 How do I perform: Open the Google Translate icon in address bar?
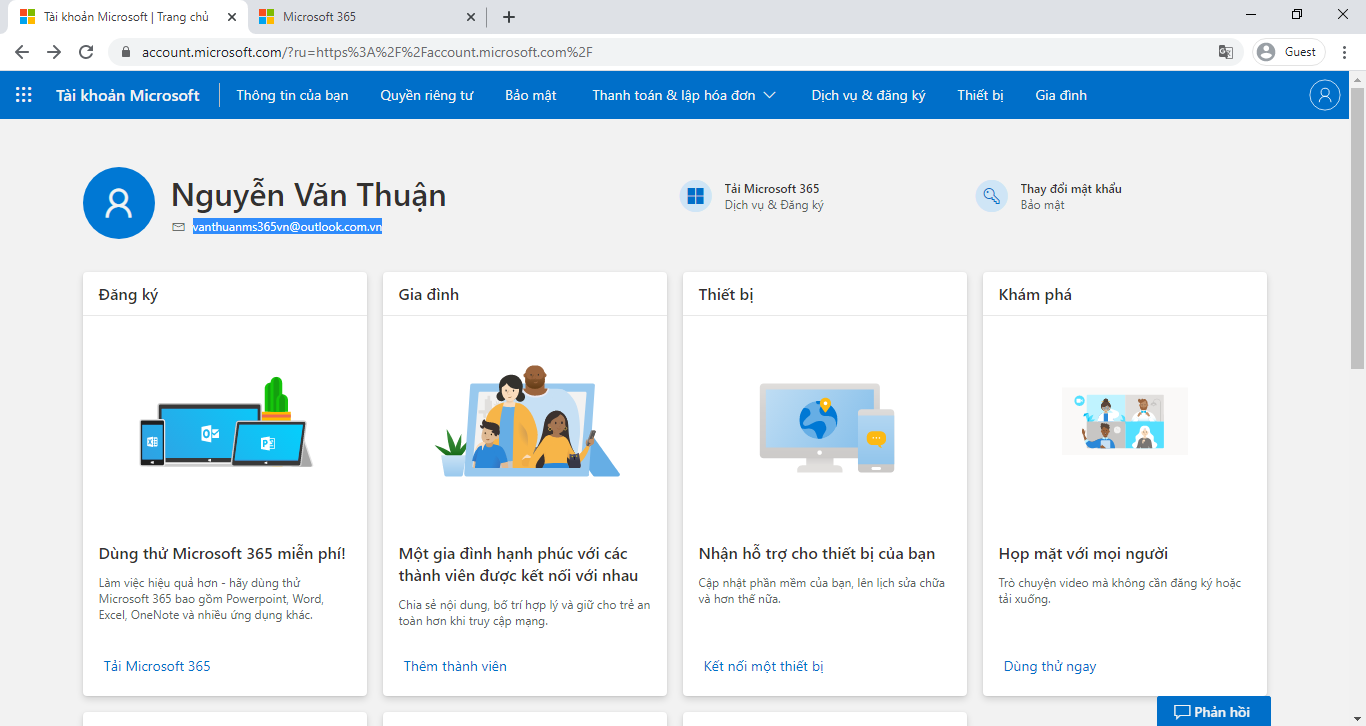point(1225,51)
